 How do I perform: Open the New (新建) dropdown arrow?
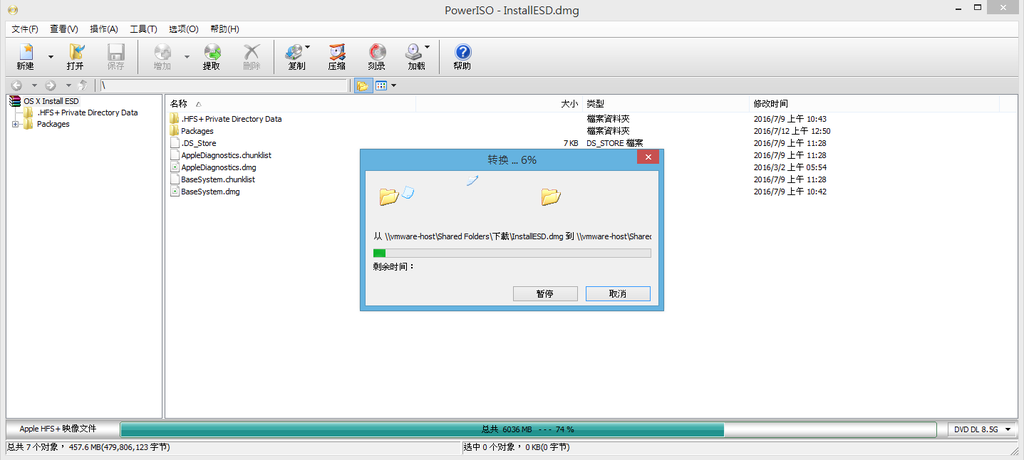[x=51, y=57]
